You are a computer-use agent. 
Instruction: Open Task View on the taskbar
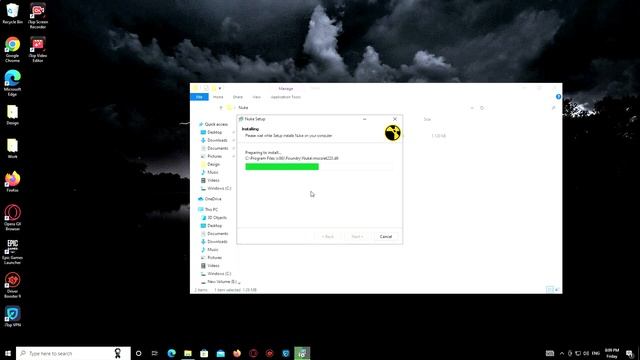pos(155,353)
